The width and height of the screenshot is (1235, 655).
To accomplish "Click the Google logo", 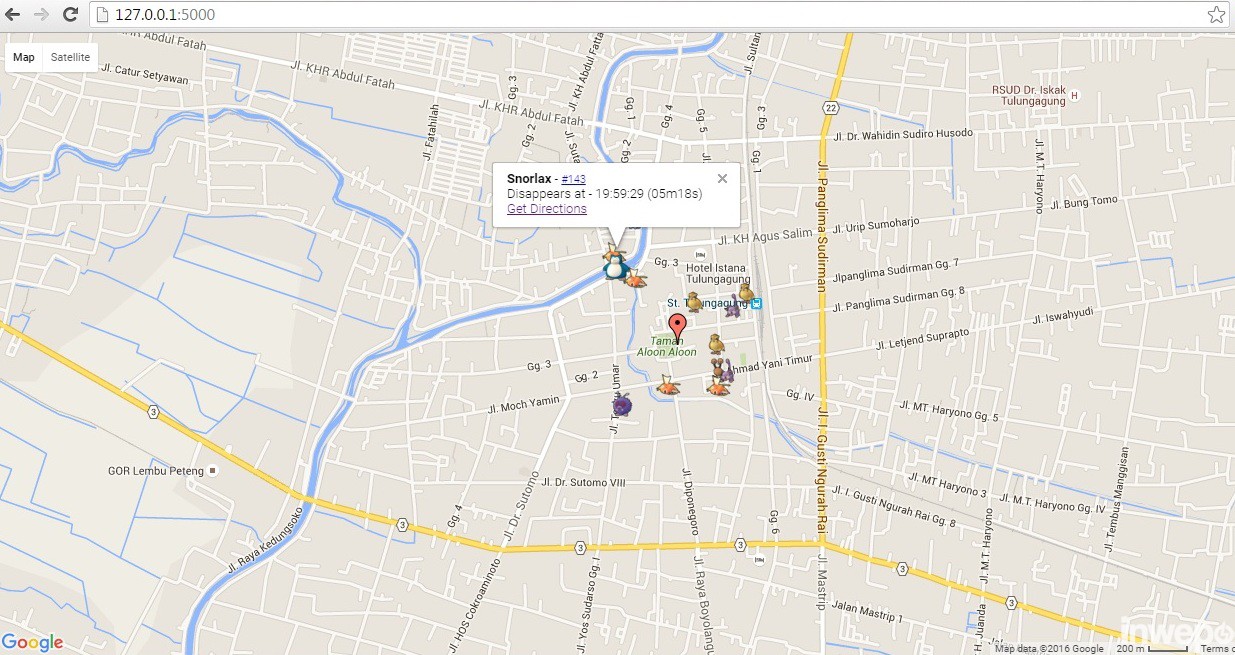I will click(33, 642).
